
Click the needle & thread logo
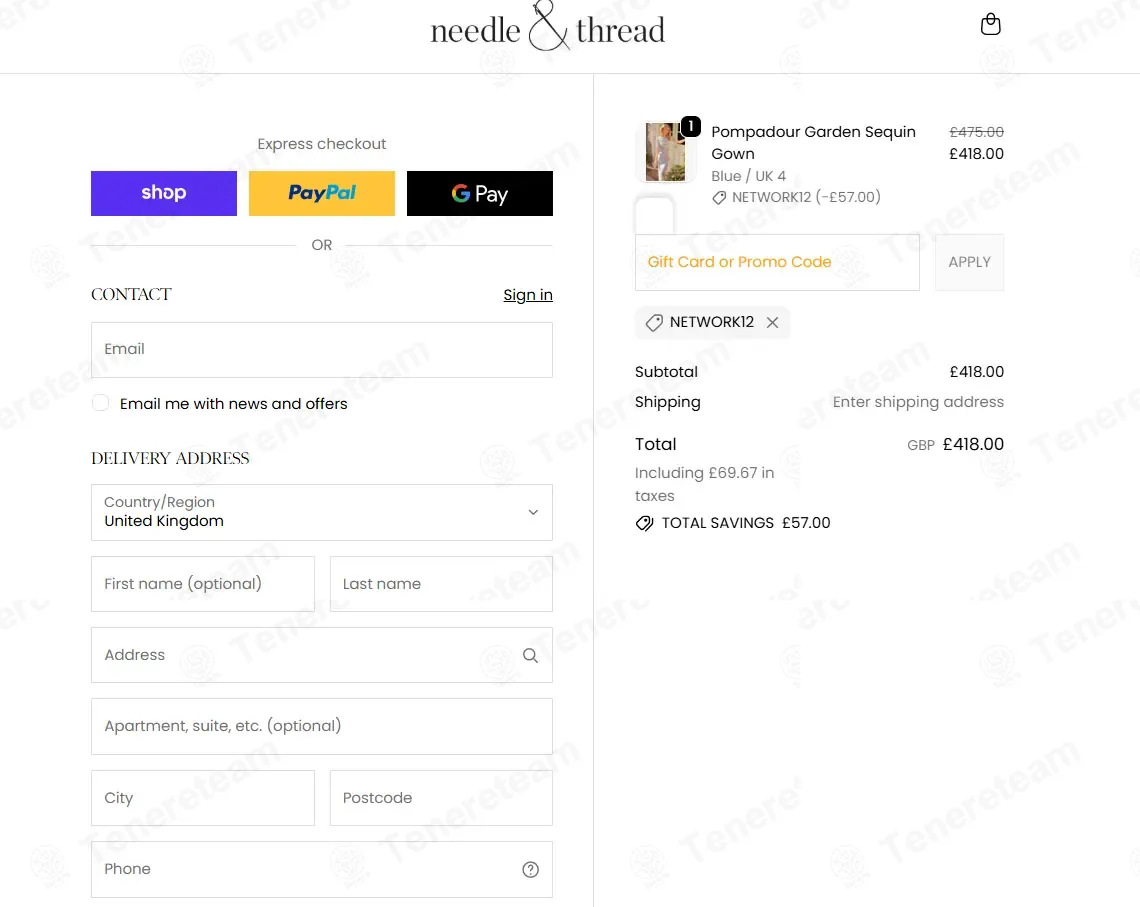(547, 30)
